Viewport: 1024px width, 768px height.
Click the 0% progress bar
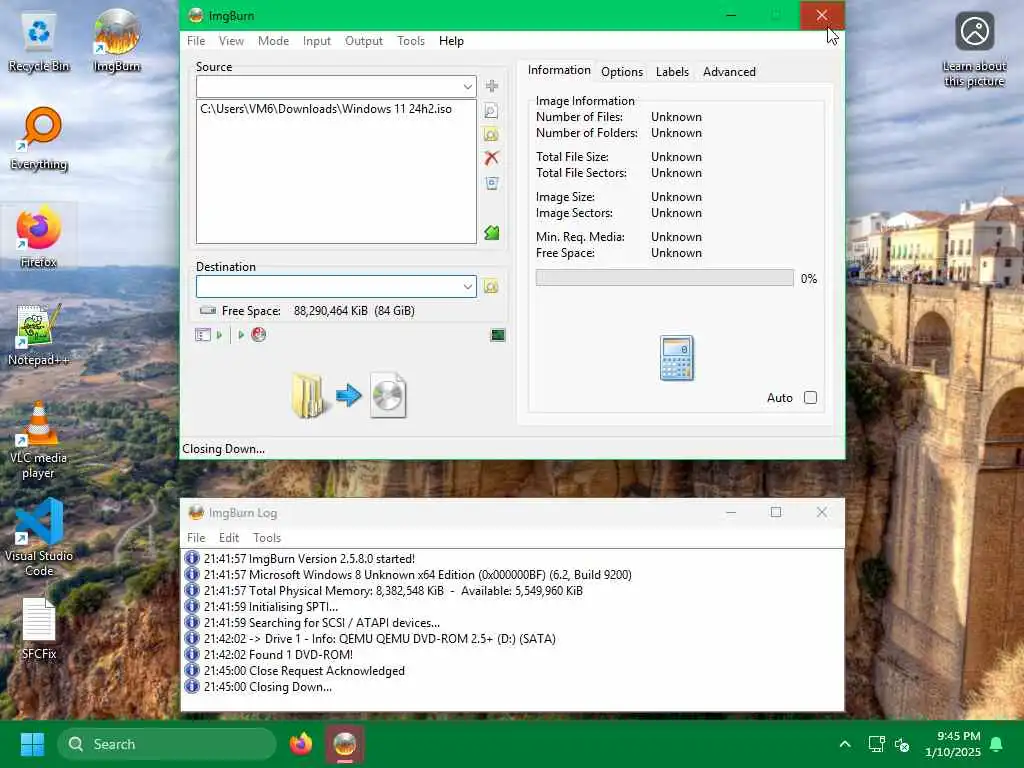coord(664,278)
